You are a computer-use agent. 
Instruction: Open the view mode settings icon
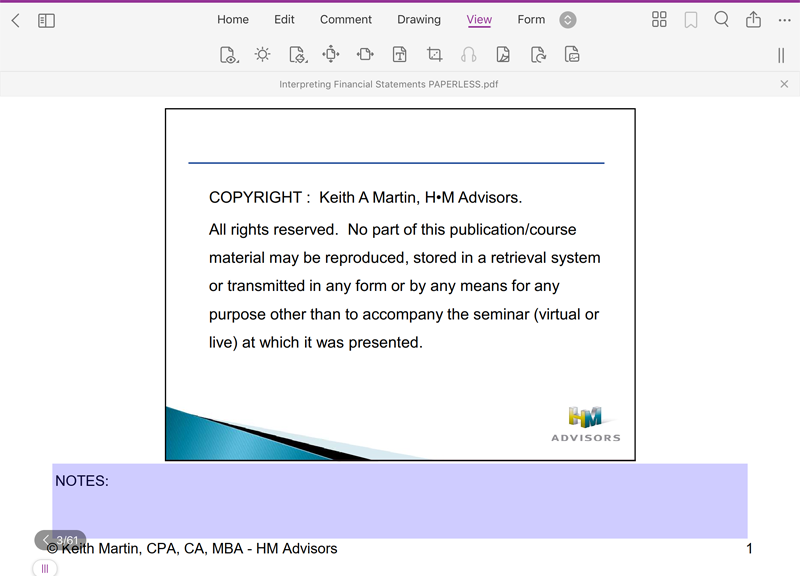point(229,55)
